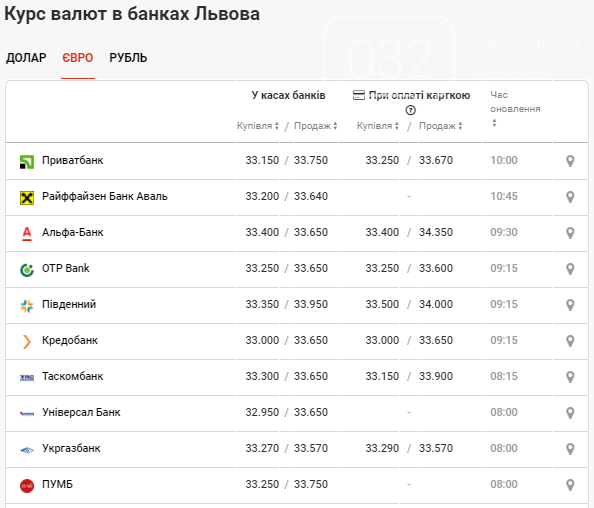Click the page title Курс валют в банках Львова

[132, 14]
